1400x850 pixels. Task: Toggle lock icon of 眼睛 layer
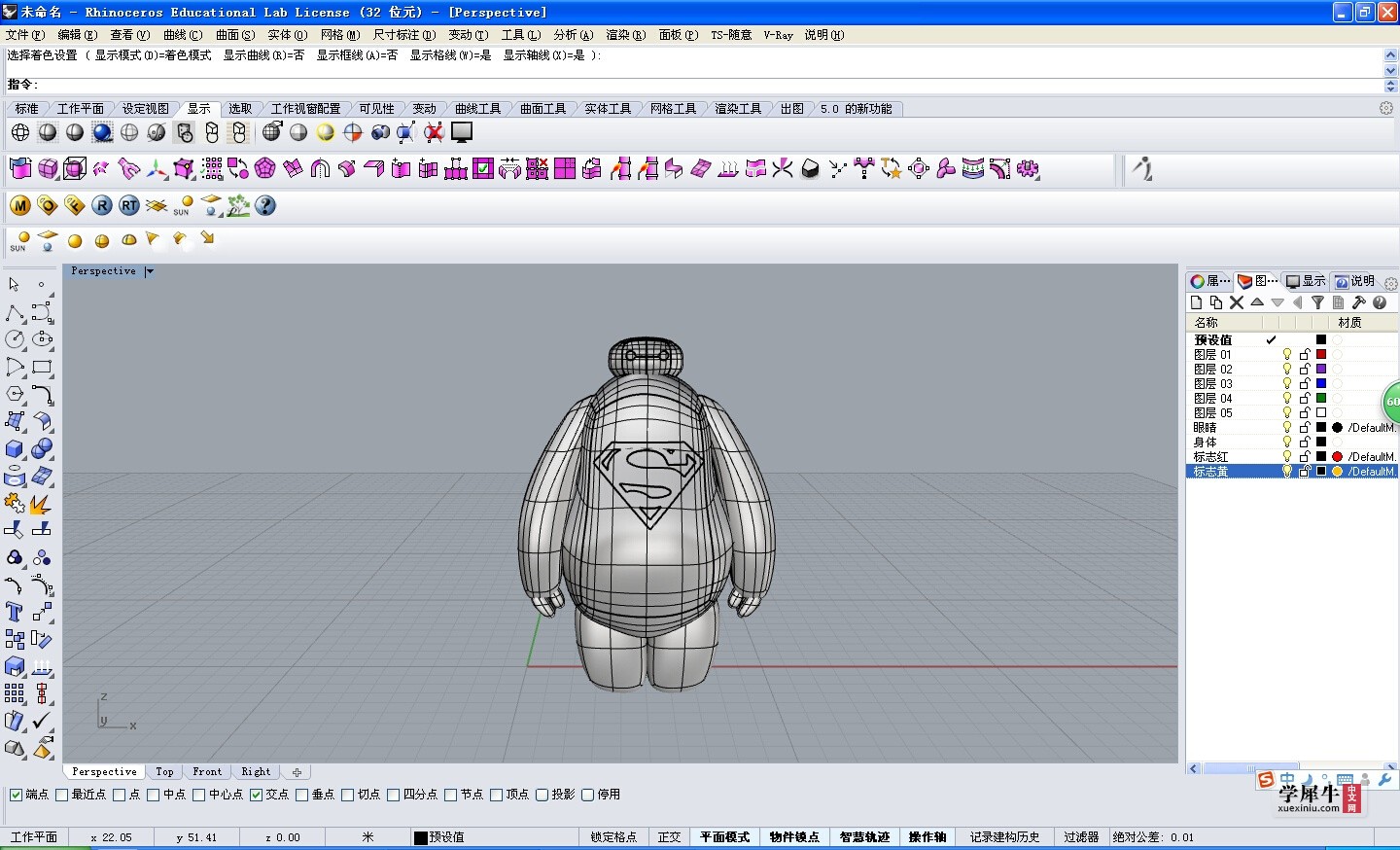[1305, 427]
